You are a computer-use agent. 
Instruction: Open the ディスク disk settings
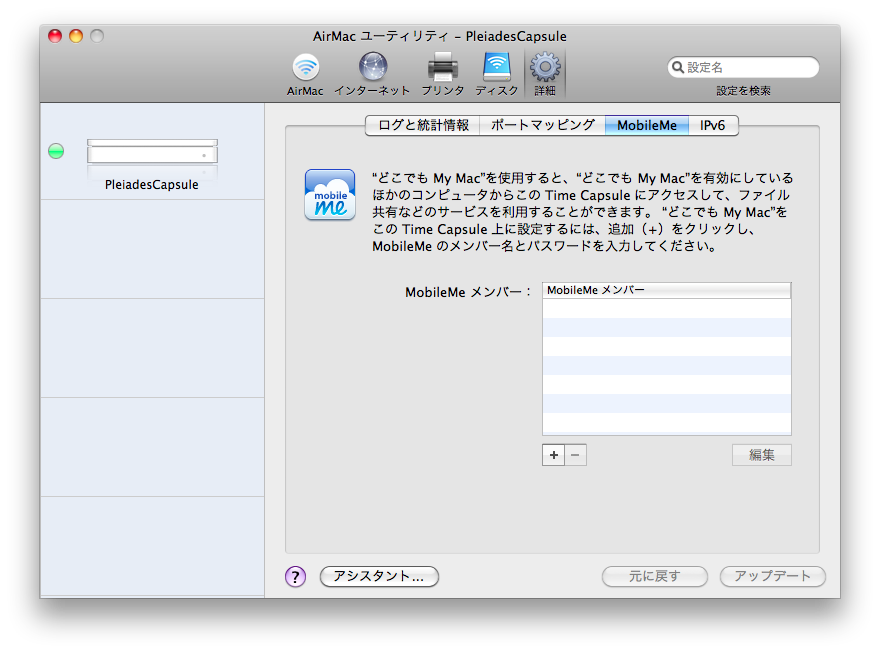pos(497,74)
